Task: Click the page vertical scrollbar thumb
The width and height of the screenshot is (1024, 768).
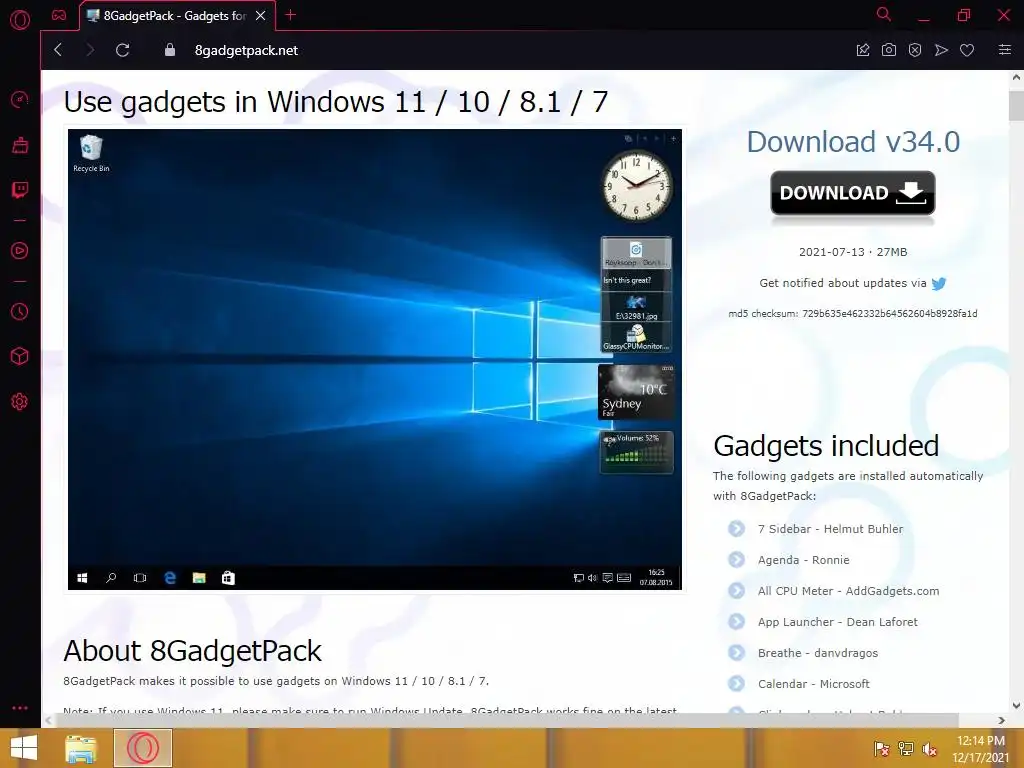Action: click(x=1016, y=106)
